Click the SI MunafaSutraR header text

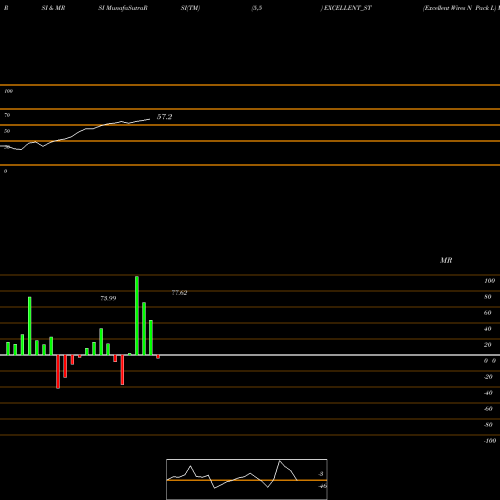click(x=123, y=8)
